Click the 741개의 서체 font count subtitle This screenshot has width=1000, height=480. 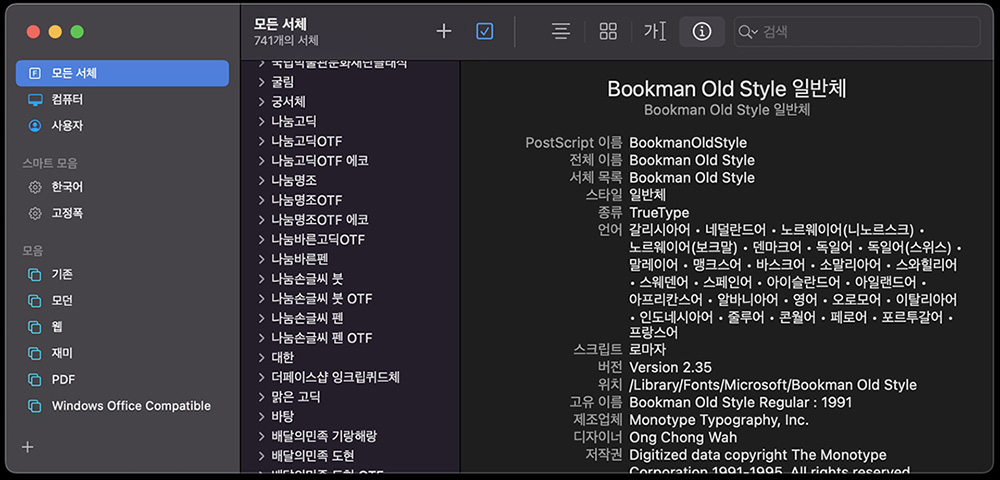(286, 41)
